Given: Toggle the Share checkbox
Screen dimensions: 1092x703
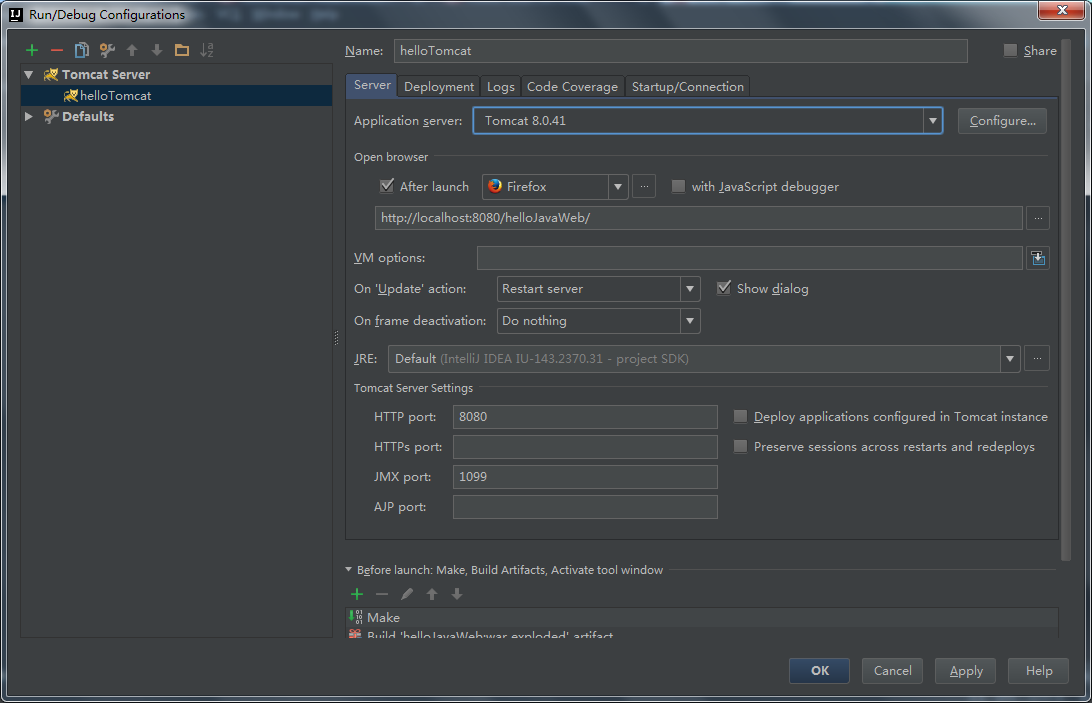Looking at the screenshot, I should (x=1010, y=50).
